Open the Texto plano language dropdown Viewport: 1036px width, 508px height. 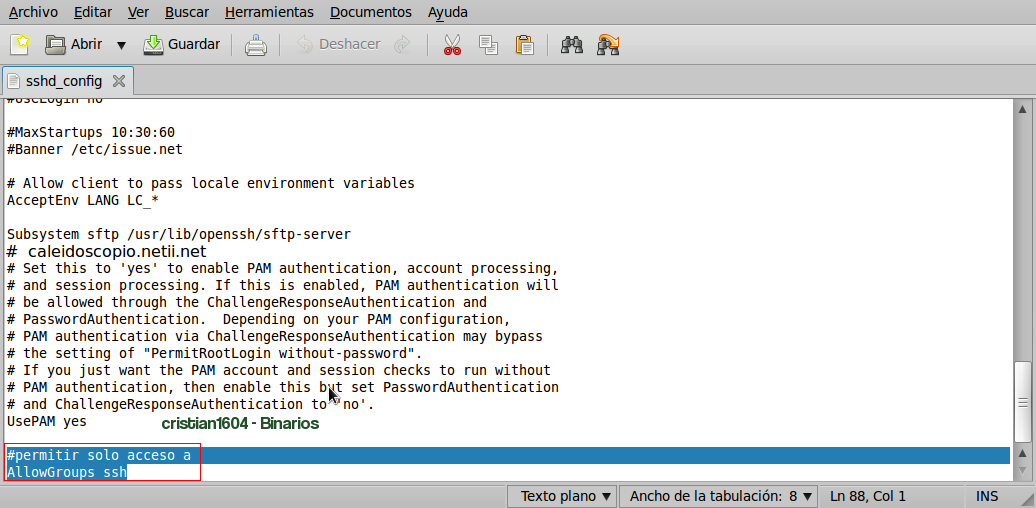pos(564,496)
